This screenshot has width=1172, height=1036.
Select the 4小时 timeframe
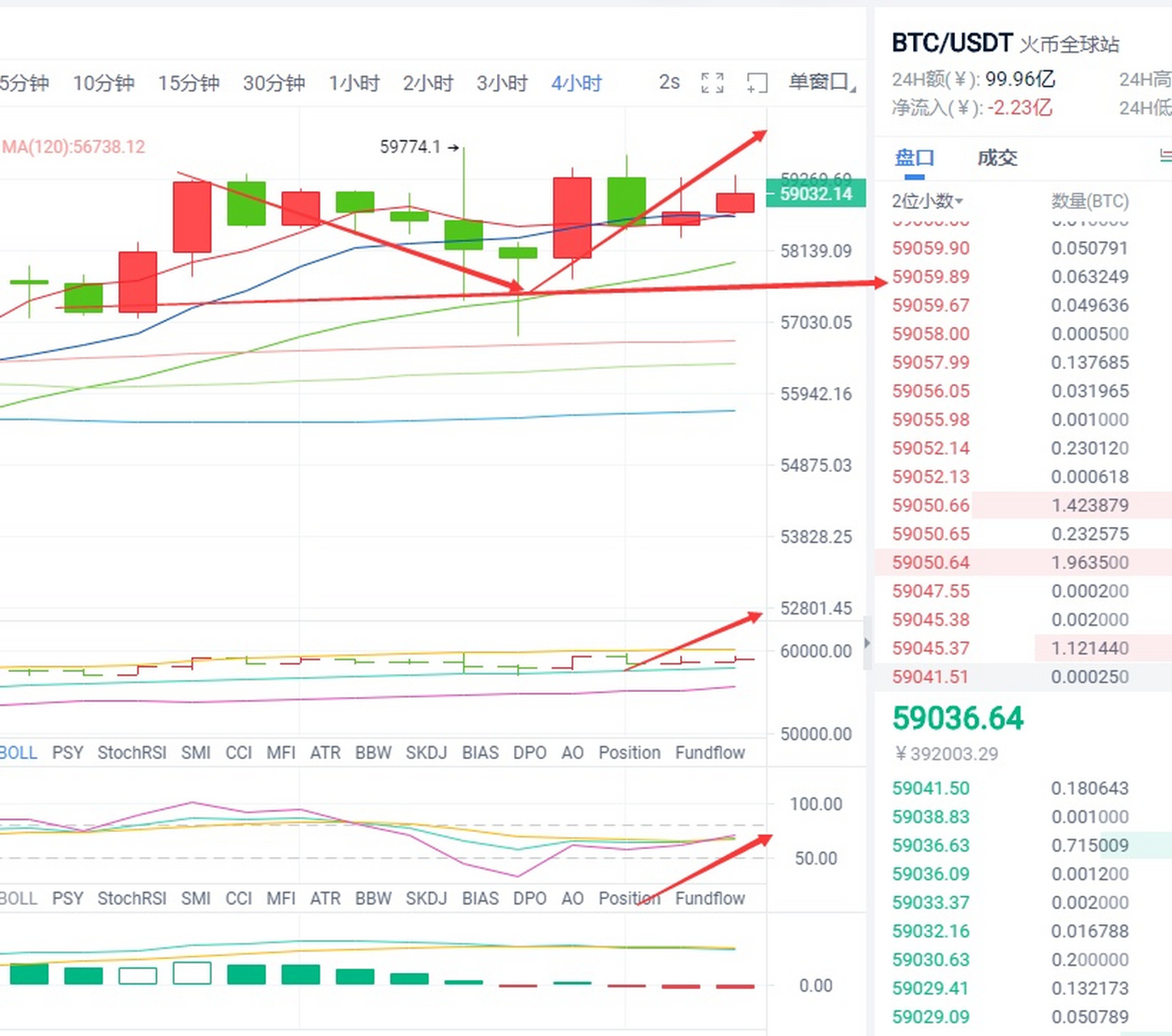pyautogui.click(x=577, y=83)
